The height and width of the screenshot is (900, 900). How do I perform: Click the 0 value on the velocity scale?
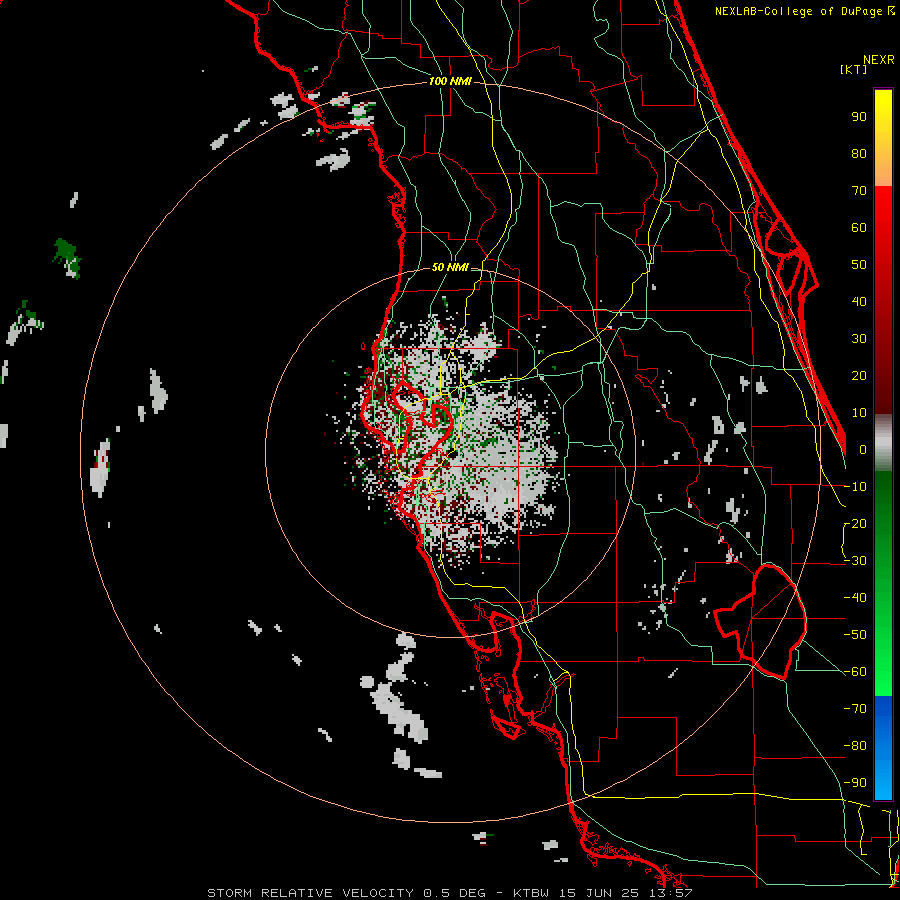point(863,449)
